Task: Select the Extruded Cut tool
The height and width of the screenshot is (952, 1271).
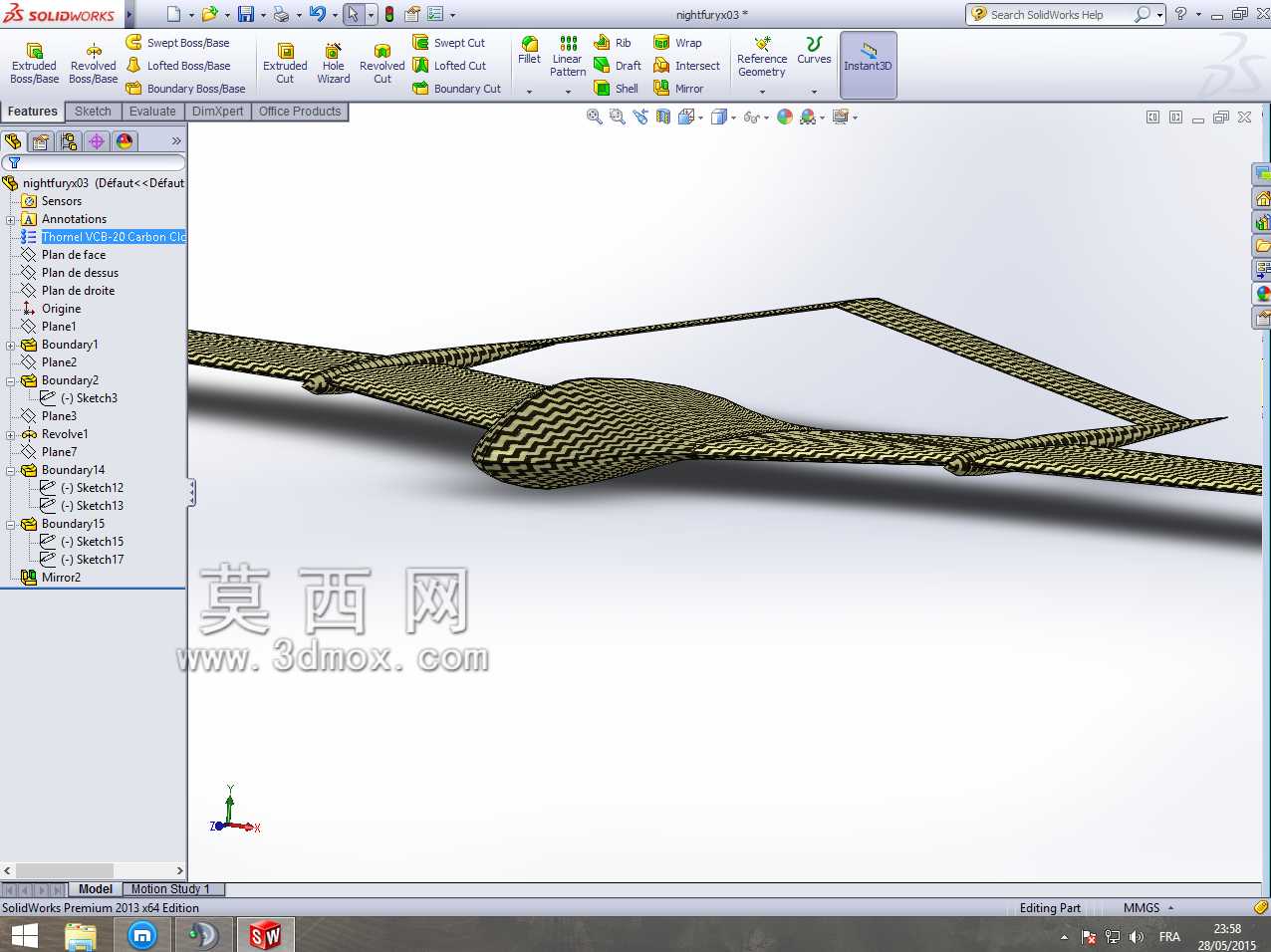Action: click(285, 63)
